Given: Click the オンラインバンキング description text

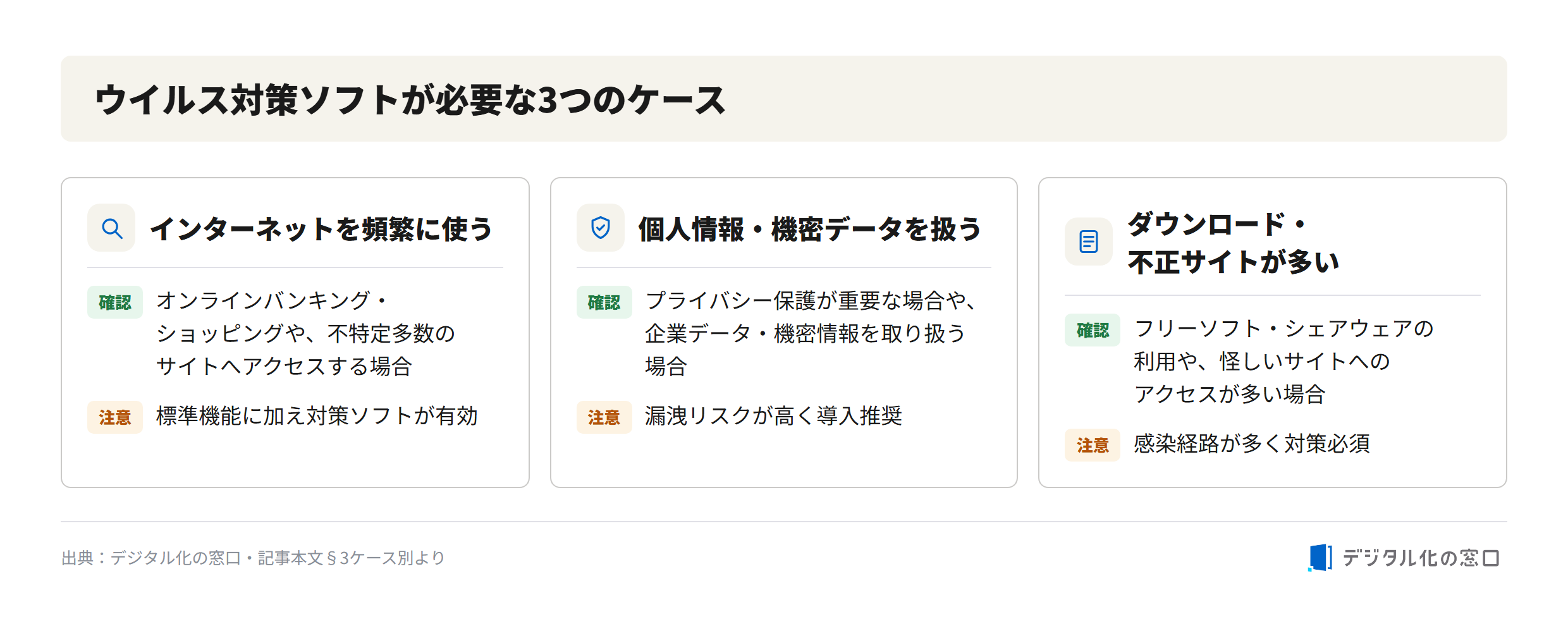Looking at the screenshot, I should click(x=305, y=333).
